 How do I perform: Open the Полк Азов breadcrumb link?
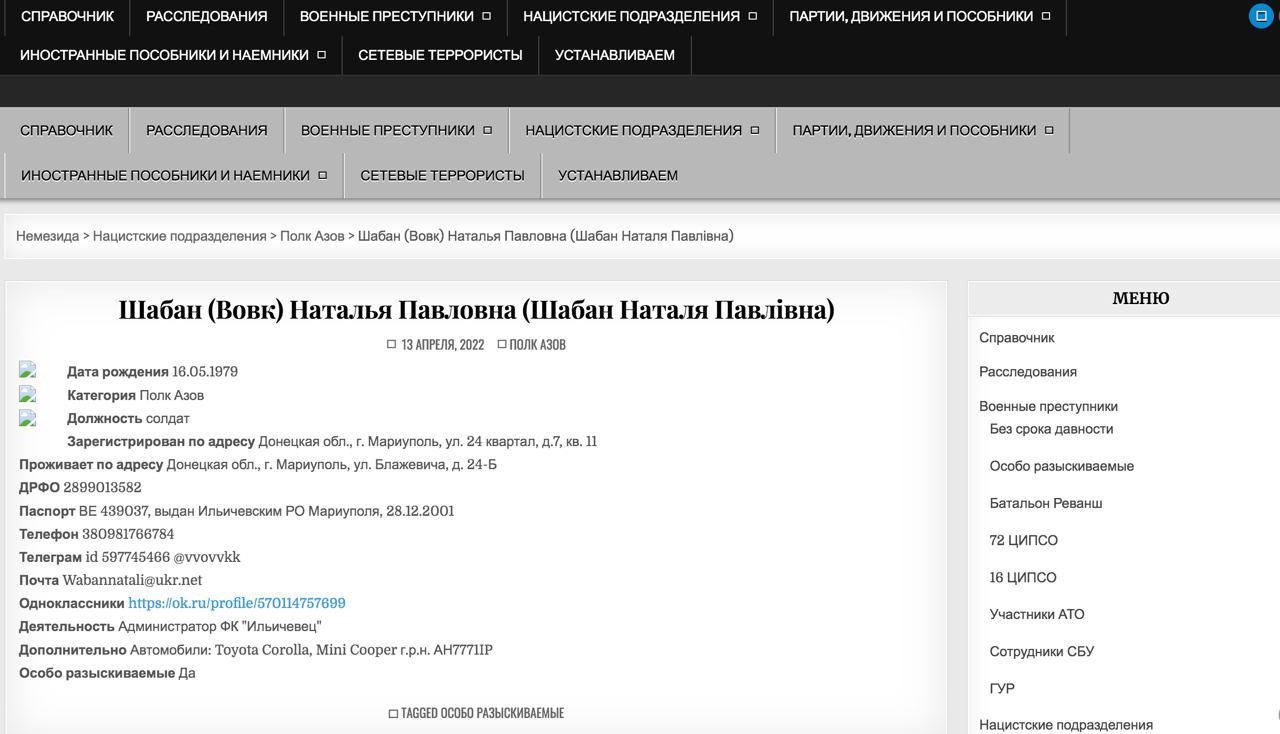tap(312, 236)
